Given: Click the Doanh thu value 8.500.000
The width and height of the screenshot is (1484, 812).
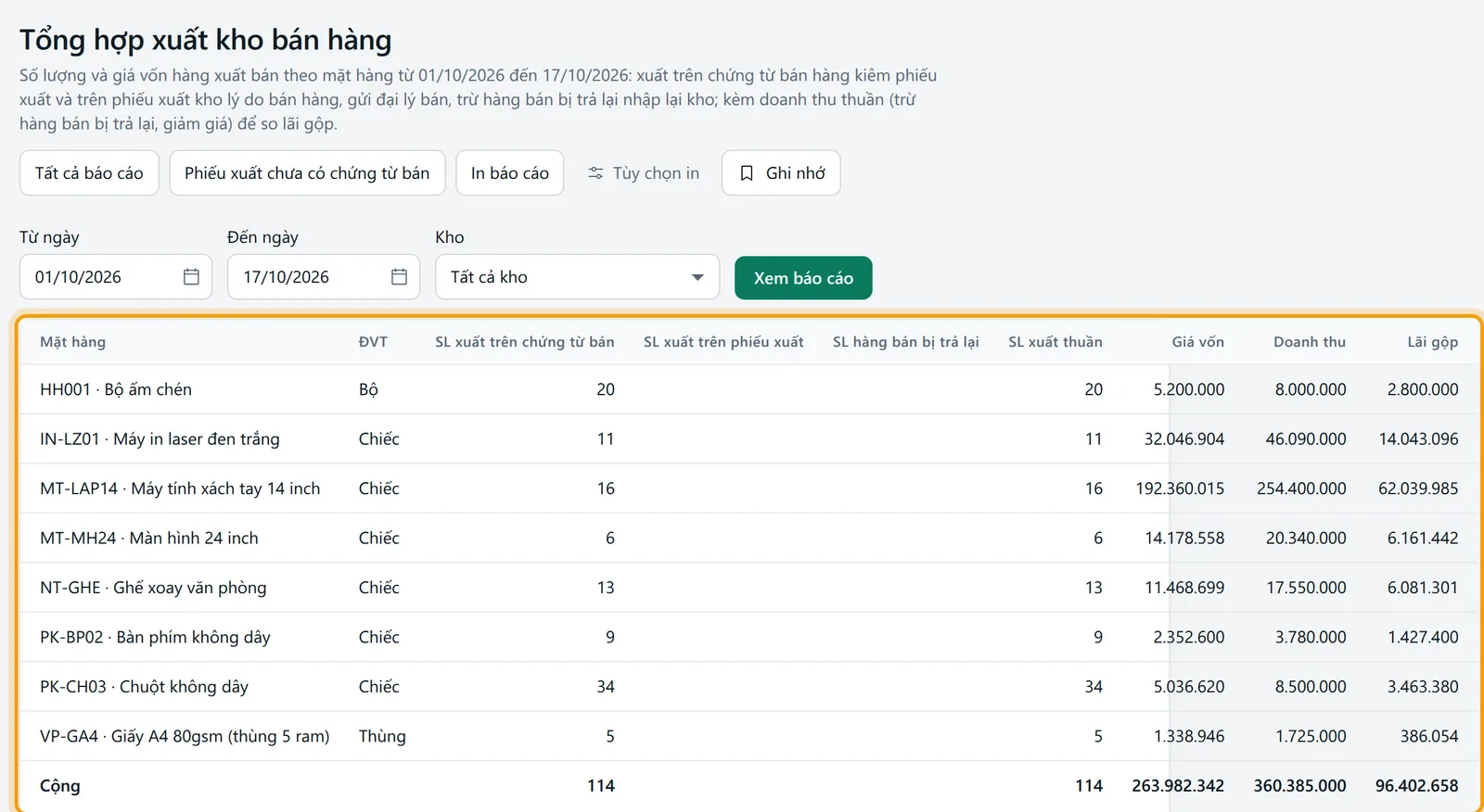Looking at the screenshot, I should point(1311,687).
